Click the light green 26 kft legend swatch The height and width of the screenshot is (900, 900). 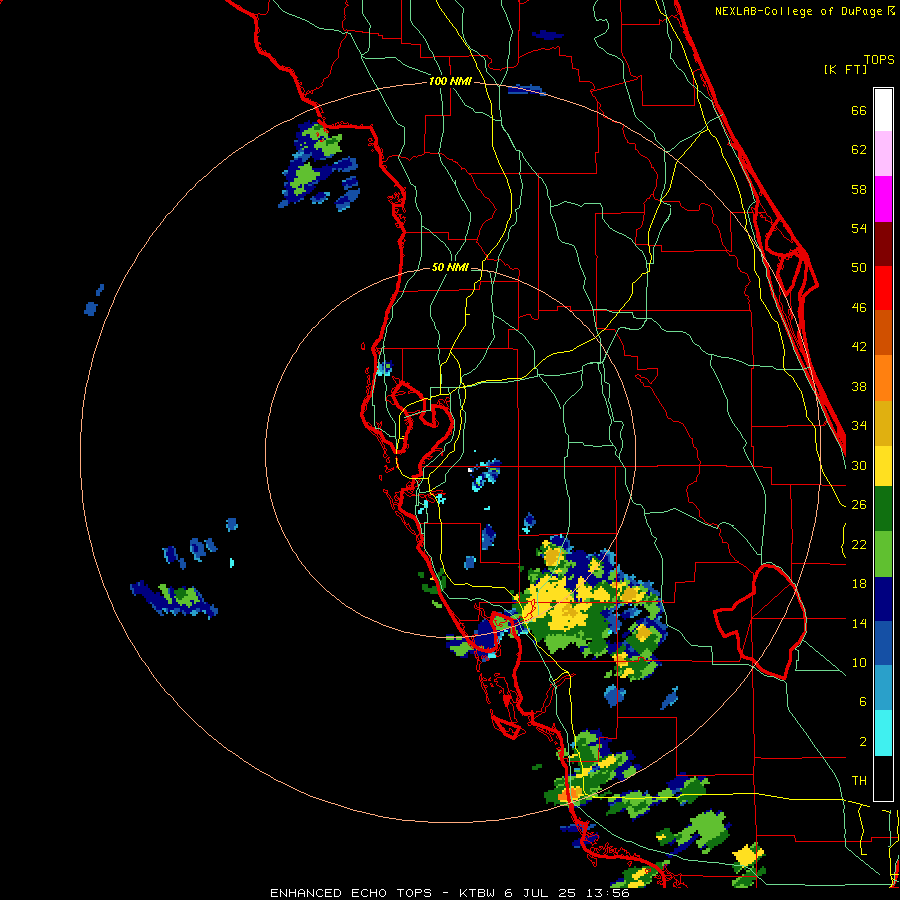(883, 554)
